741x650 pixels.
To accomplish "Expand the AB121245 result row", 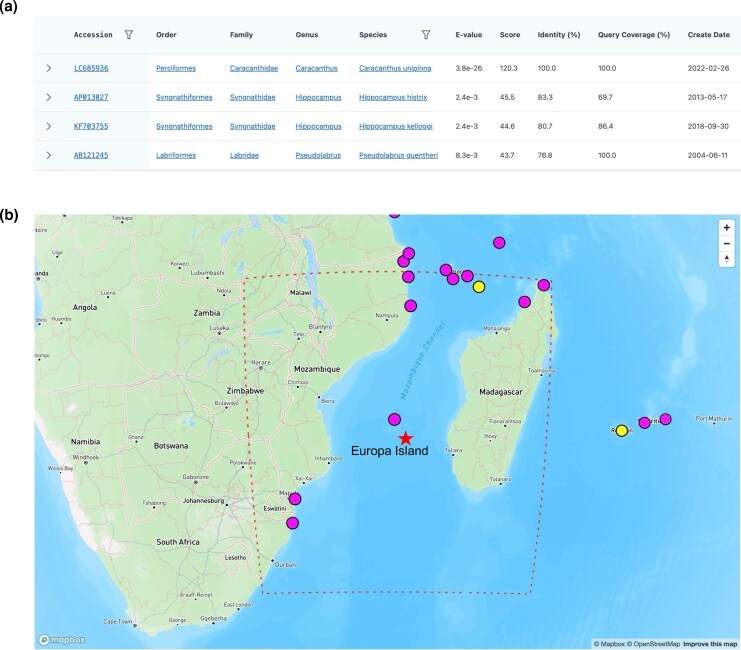I will coord(49,155).
